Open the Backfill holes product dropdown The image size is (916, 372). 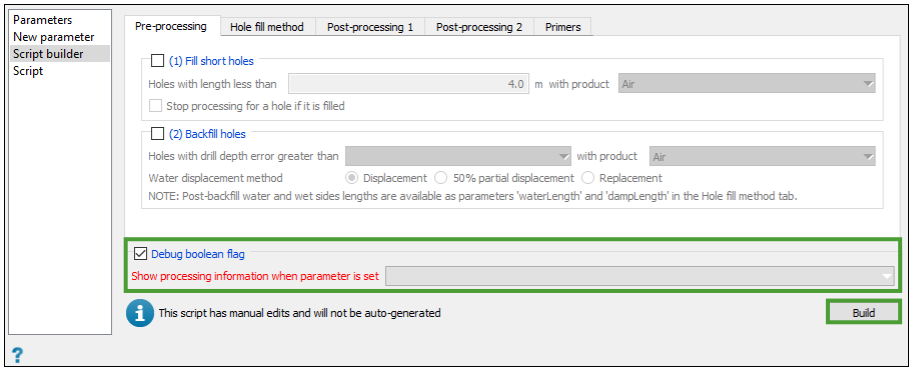762,157
